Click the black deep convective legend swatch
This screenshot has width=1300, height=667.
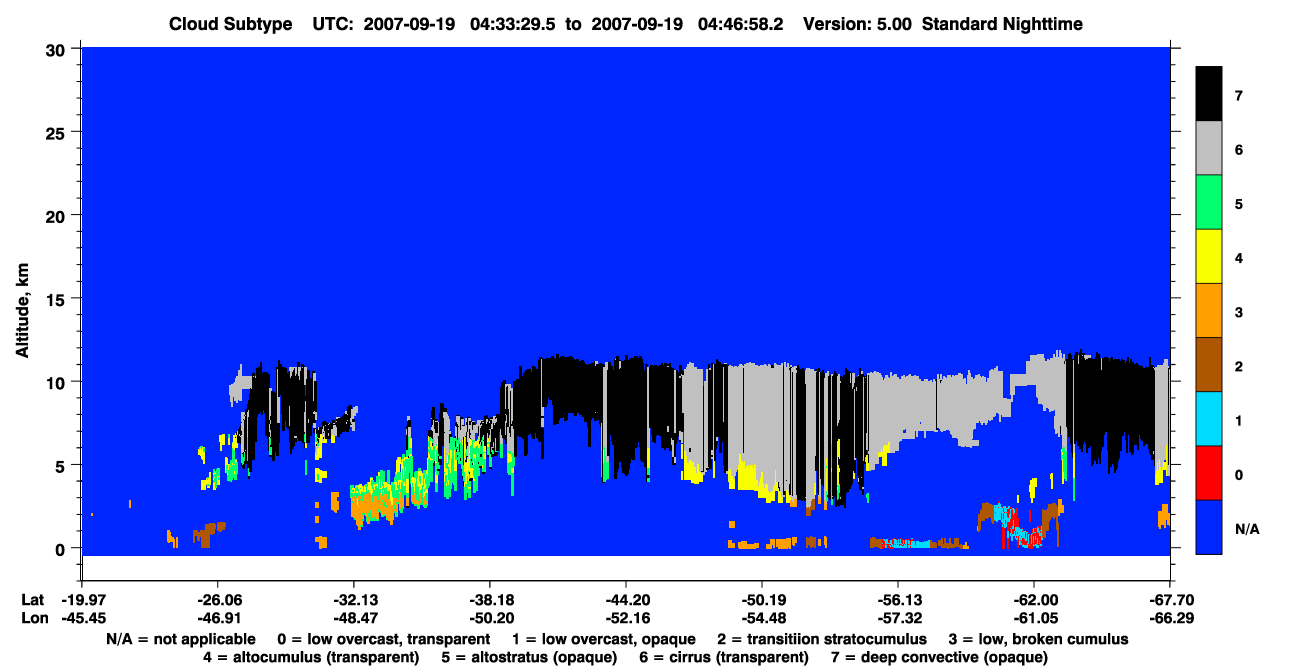tap(1209, 94)
